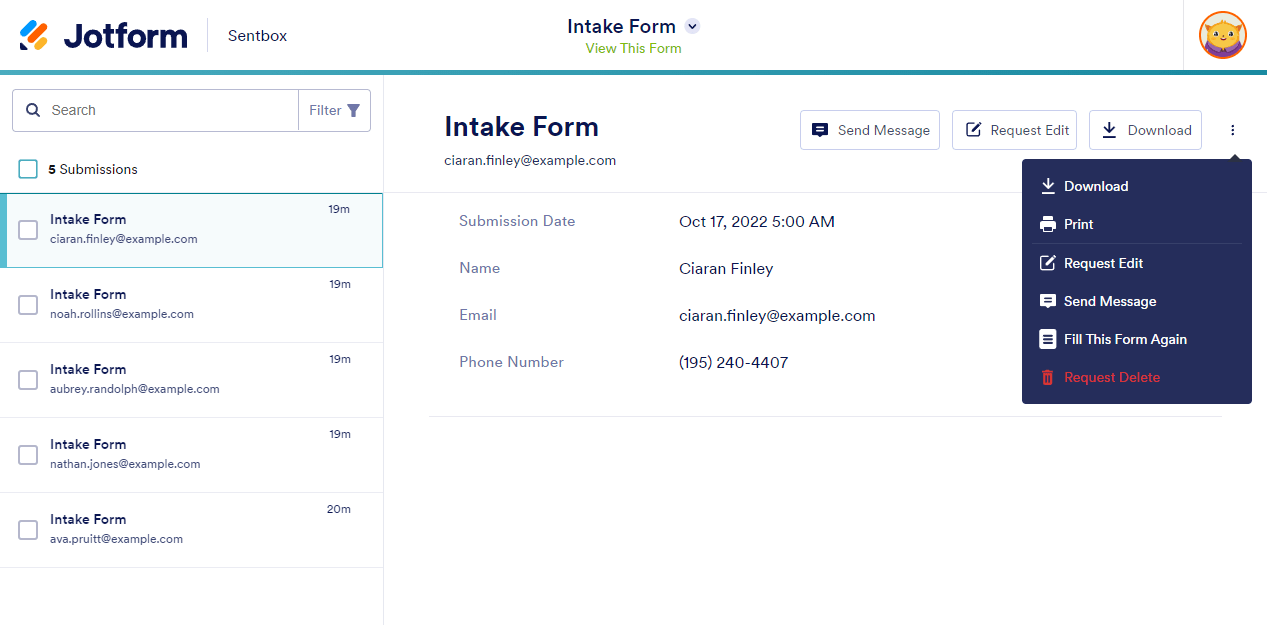Select the ava.pruitt submission checkbox
The height and width of the screenshot is (625, 1267).
click(x=28, y=530)
